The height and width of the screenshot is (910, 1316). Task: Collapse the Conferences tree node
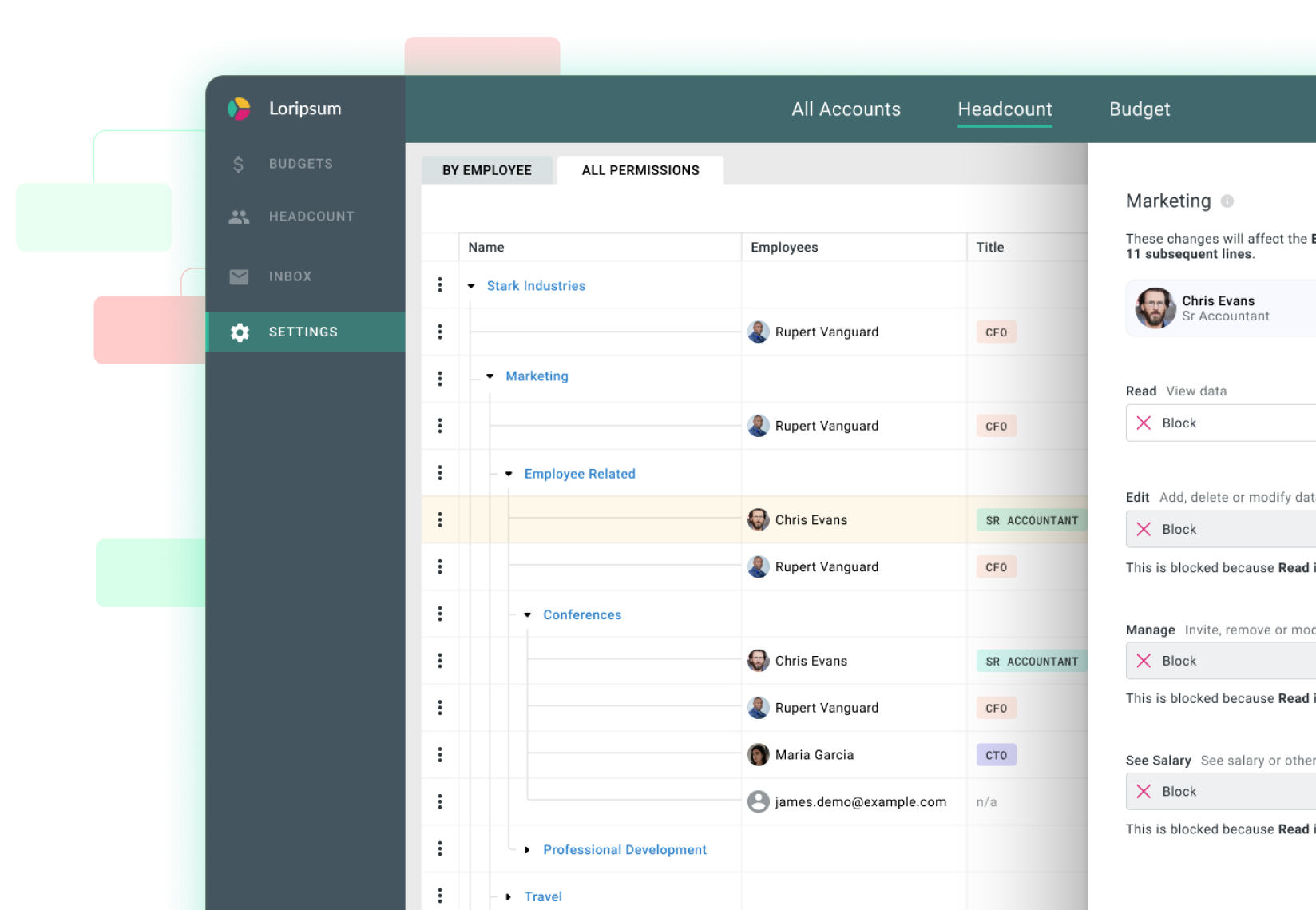[x=527, y=614]
